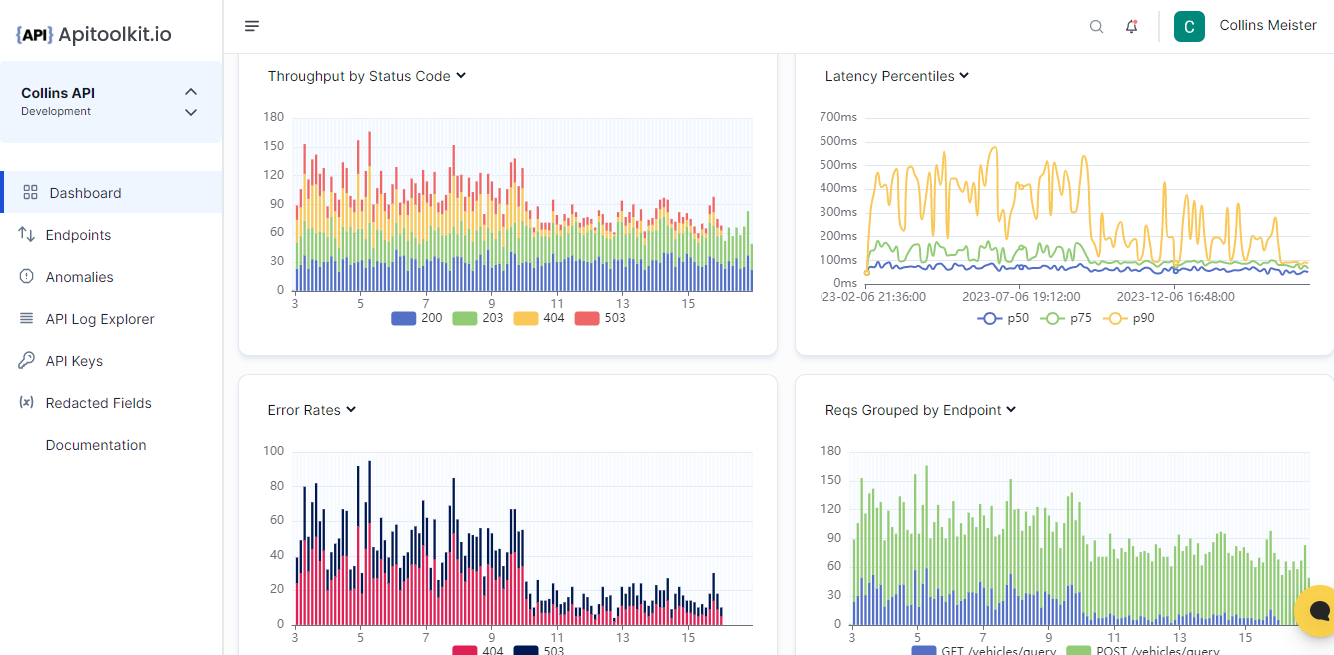Image resolution: width=1334 pixels, height=655 pixels.
Task: Expand the Latency Percentiles dropdown
Action: (x=963, y=76)
